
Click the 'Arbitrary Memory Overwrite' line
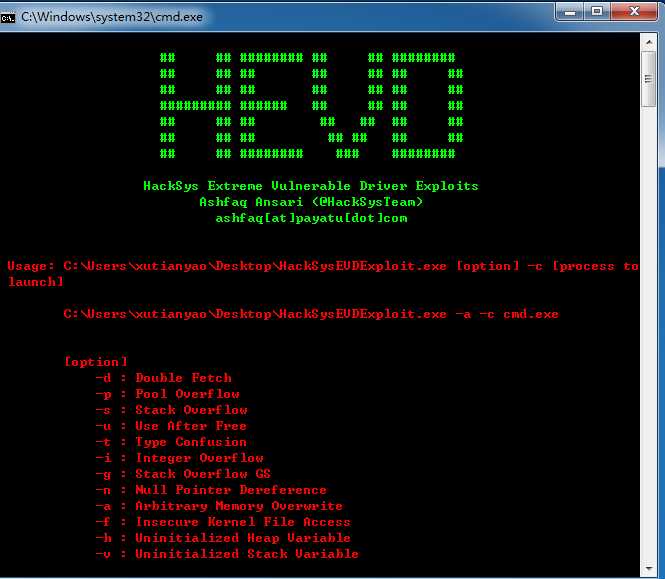point(219,506)
